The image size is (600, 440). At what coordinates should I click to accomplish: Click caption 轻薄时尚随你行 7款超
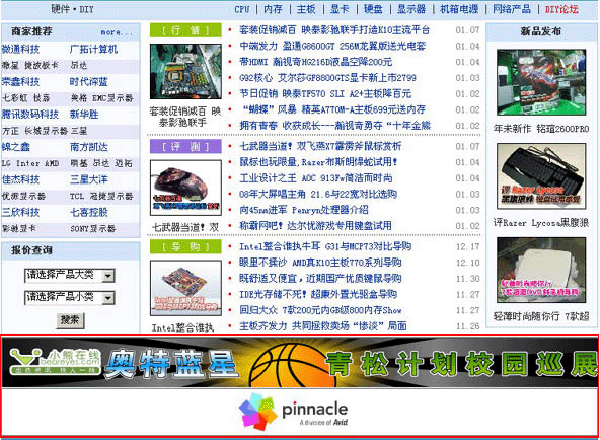click(541, 316)
